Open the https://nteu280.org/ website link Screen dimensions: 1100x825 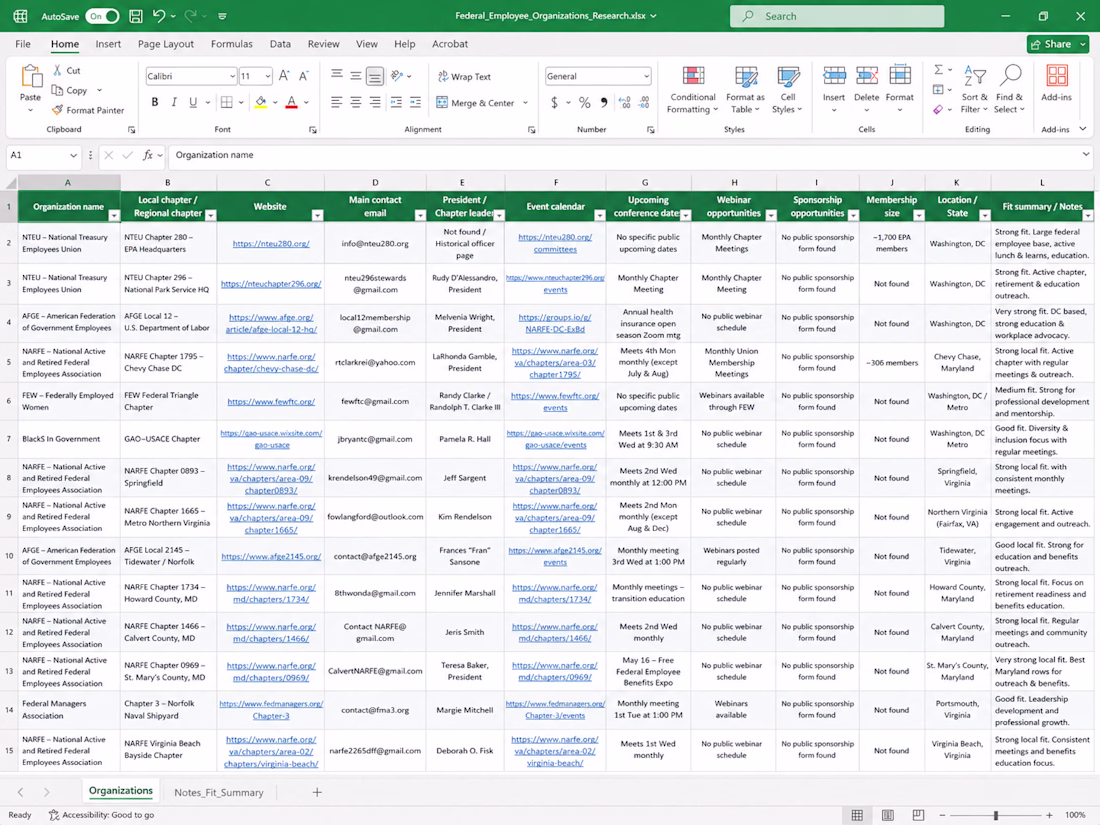[x=271, y=243]
